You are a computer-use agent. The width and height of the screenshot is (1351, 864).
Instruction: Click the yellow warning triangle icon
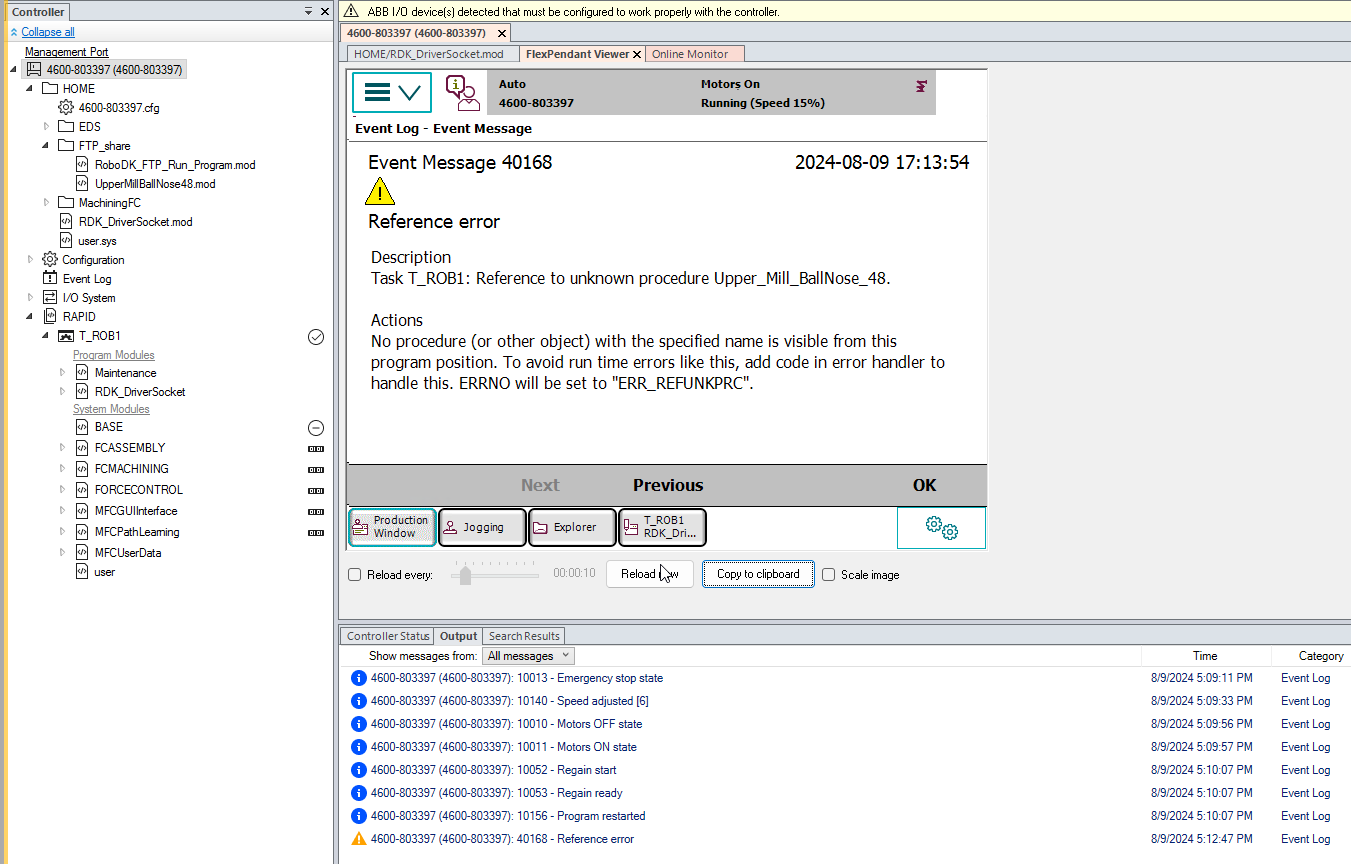380,191
